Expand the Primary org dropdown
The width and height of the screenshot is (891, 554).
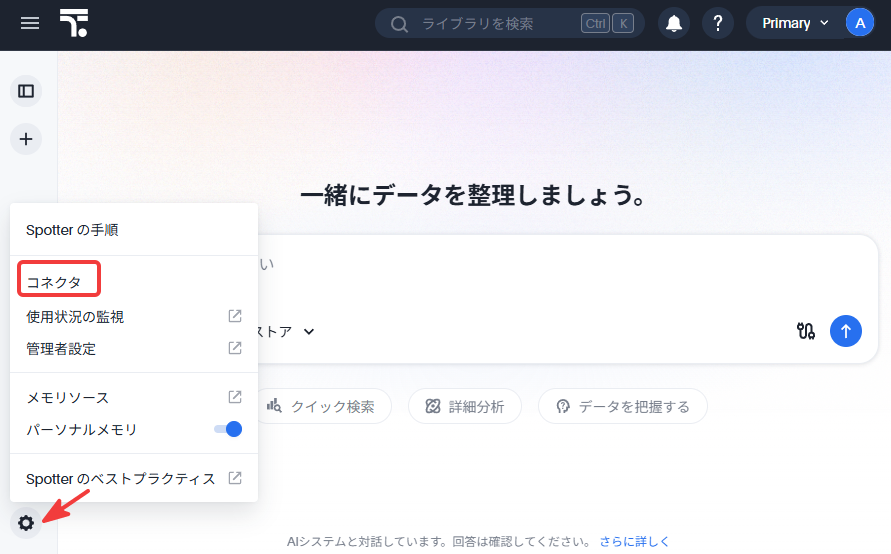point(795,23)
